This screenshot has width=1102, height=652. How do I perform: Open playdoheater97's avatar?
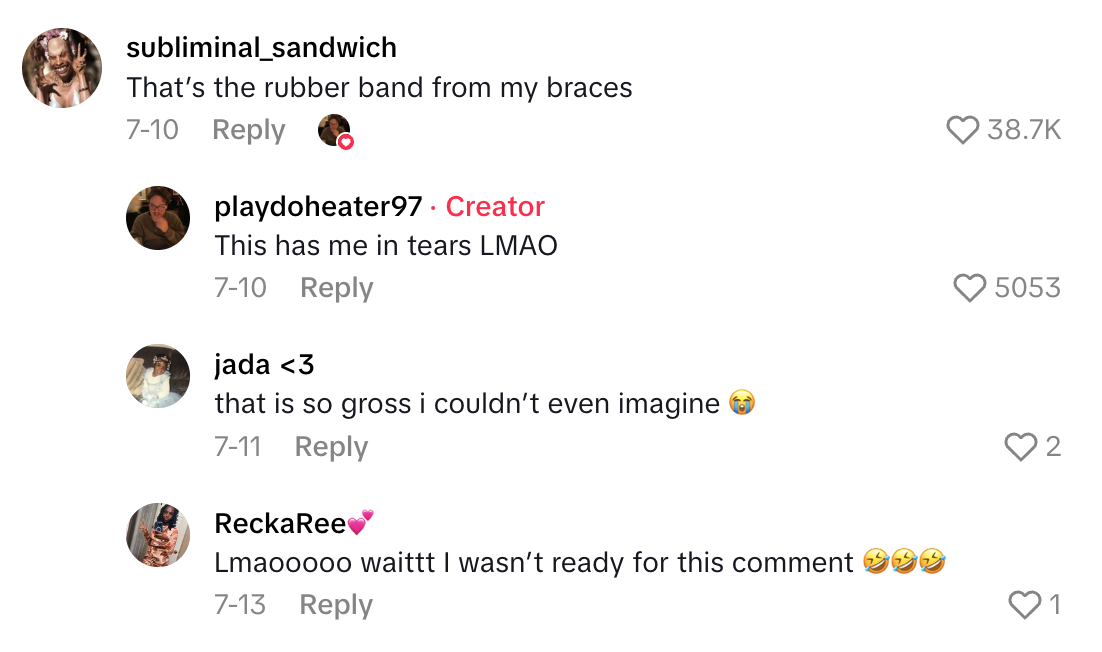point(158,218)
